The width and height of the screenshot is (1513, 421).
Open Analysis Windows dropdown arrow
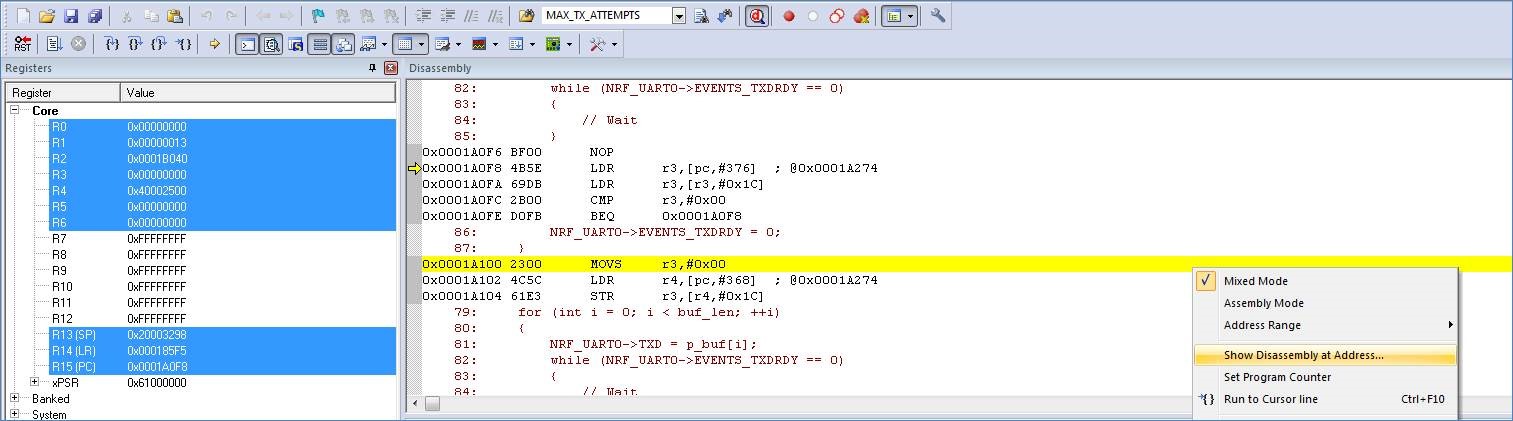[x=495, y=44]
